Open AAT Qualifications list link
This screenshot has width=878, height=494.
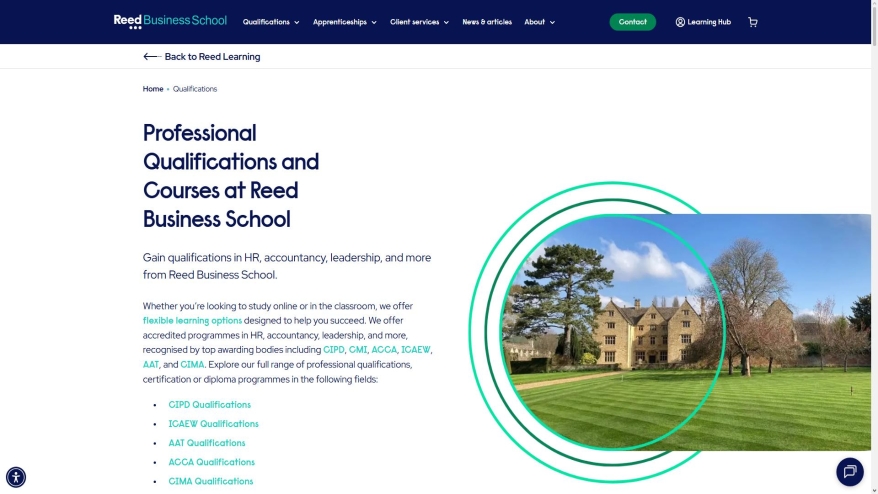(x=207, y=442)
